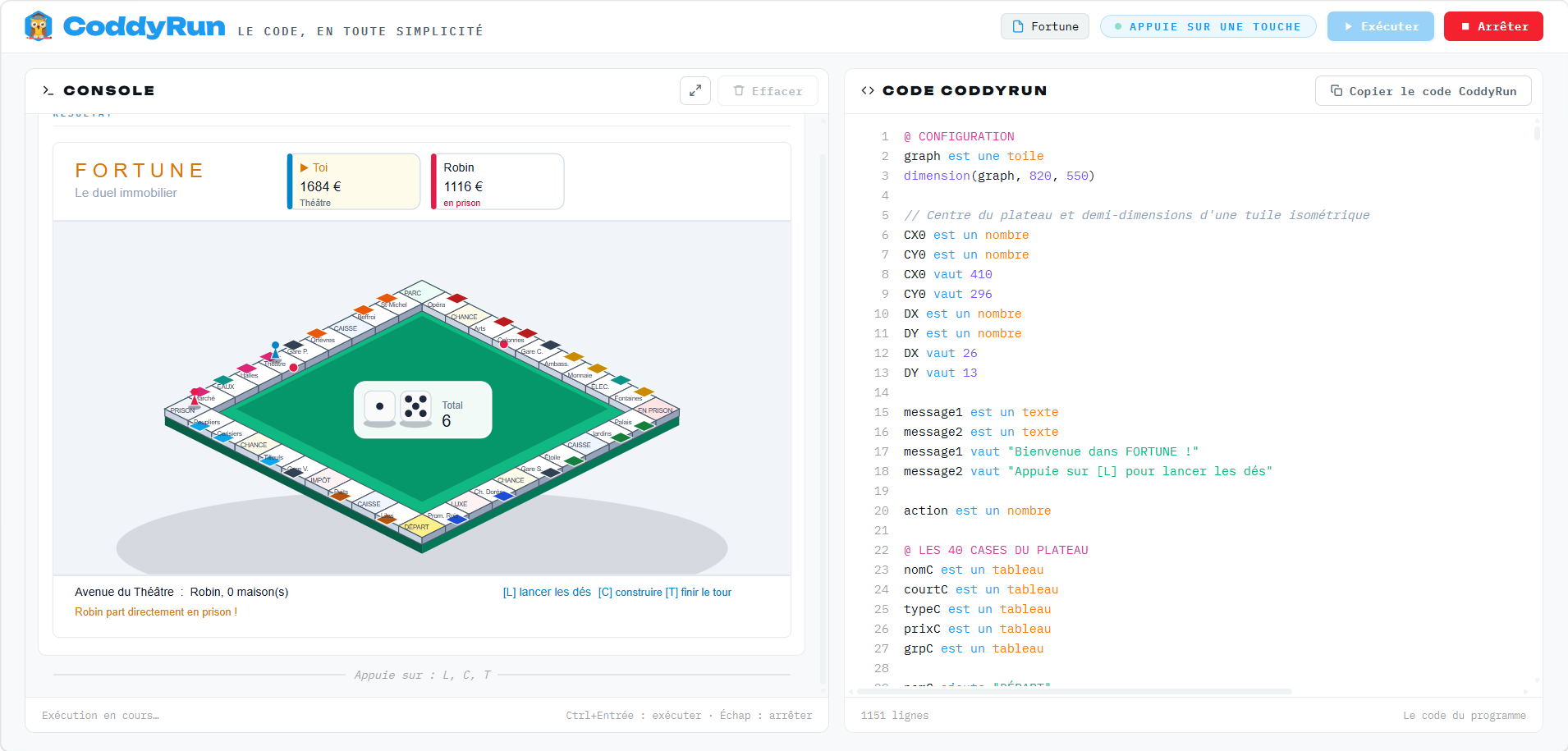Screen dimensions: 1568x751
Task: Click the code line '@ CONFIGURATION'
Action: click(959, 136)
